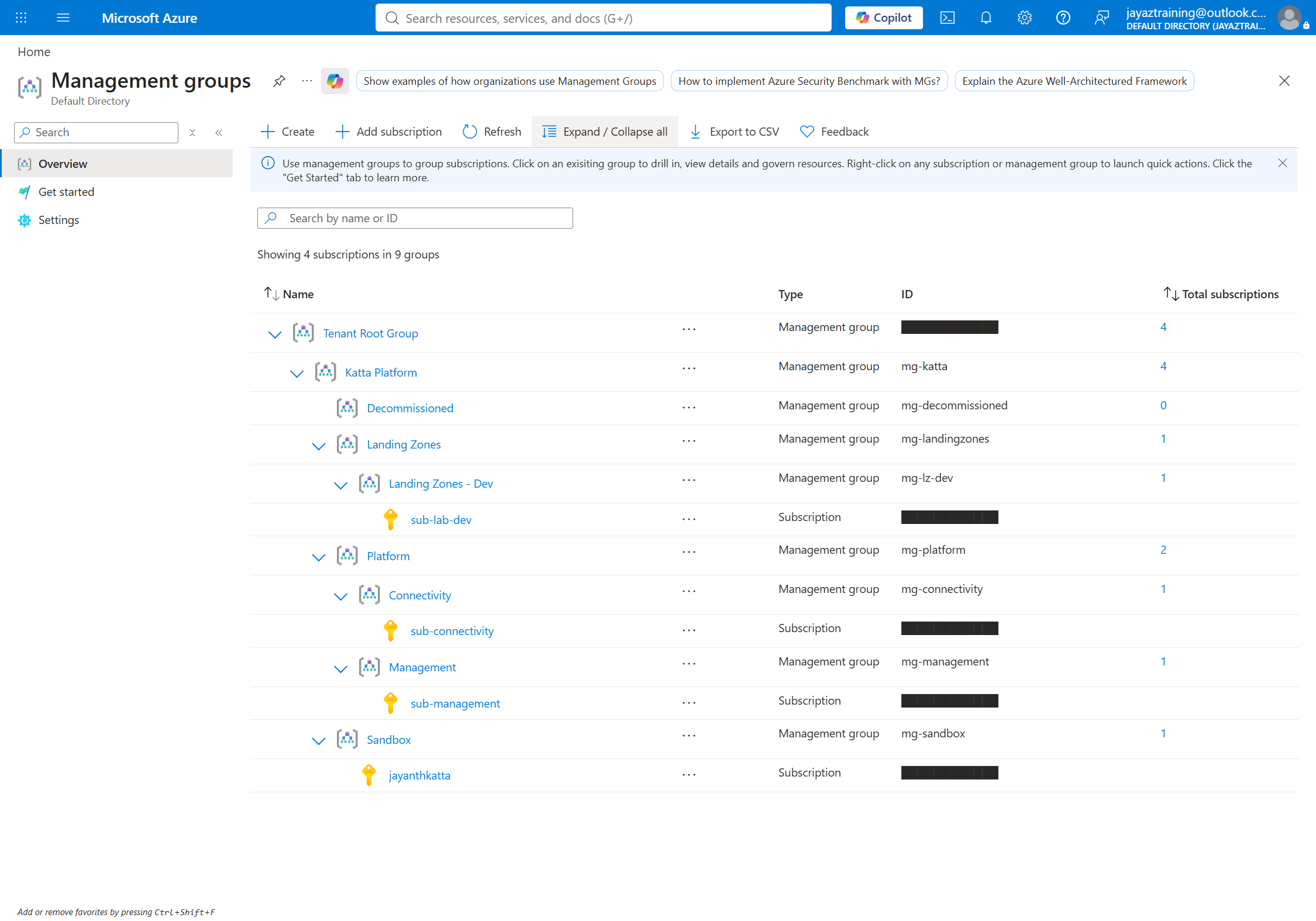Viewport: 1316px width, 921px height.
Task: Open the Azure portal apps grid icon
Action: coord(21,18)
